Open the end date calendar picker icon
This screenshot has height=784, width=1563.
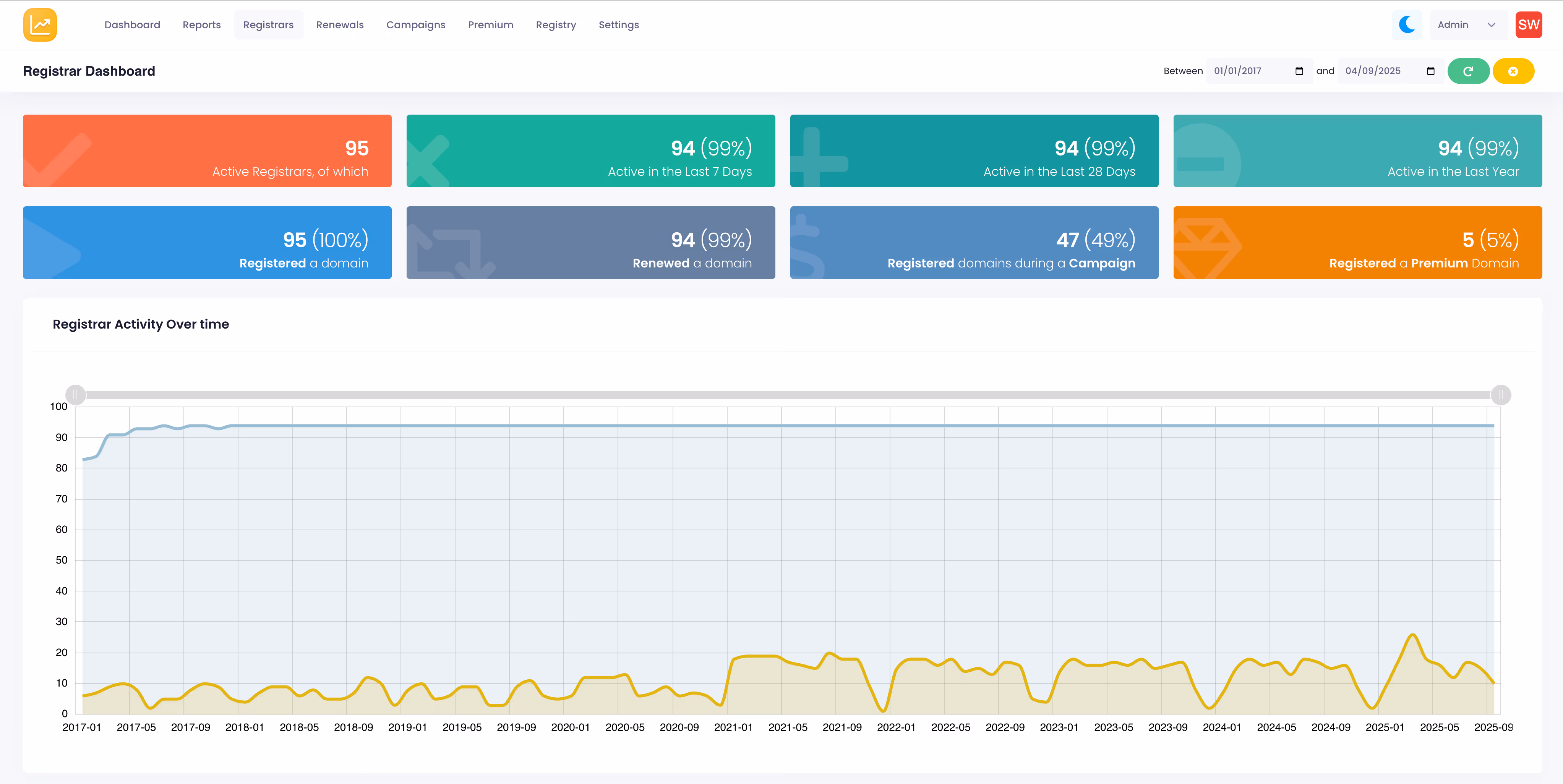pos(1430,71)
